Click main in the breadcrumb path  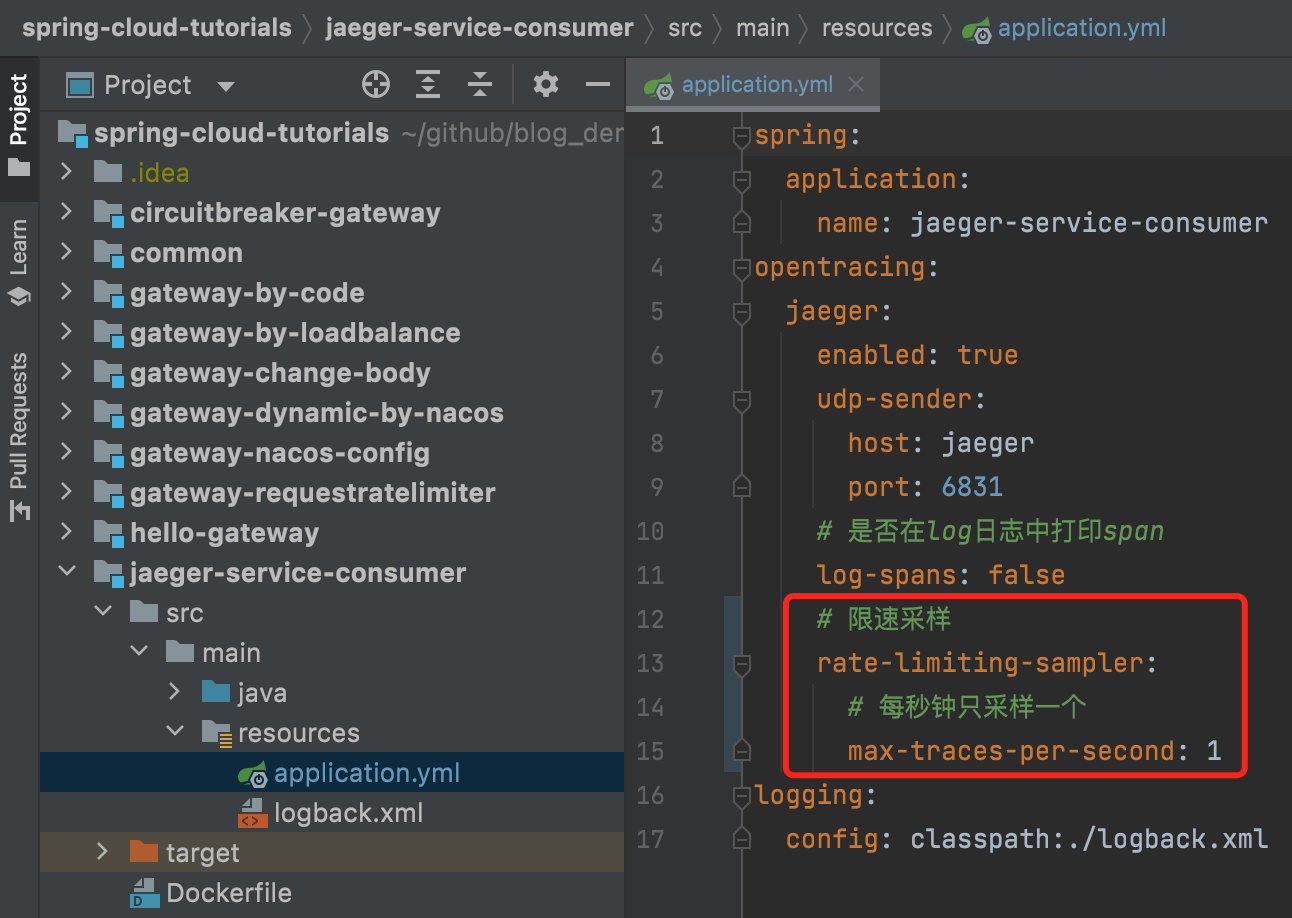coord(762,28)
